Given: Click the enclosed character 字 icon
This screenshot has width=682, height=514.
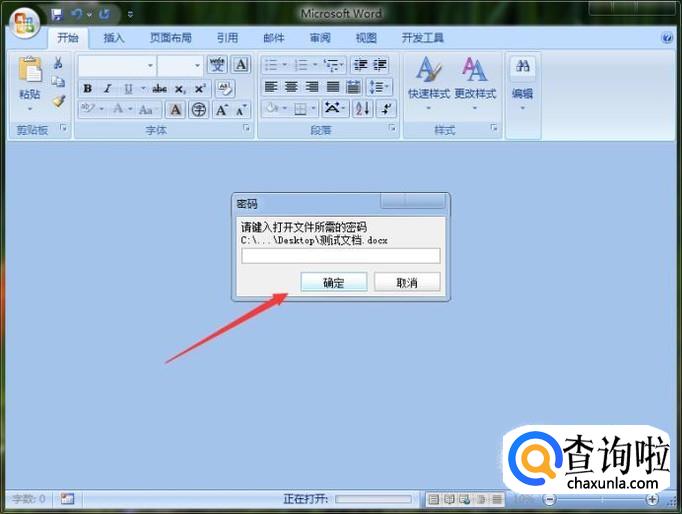Looking at the screenshot, I should [199, 109].
